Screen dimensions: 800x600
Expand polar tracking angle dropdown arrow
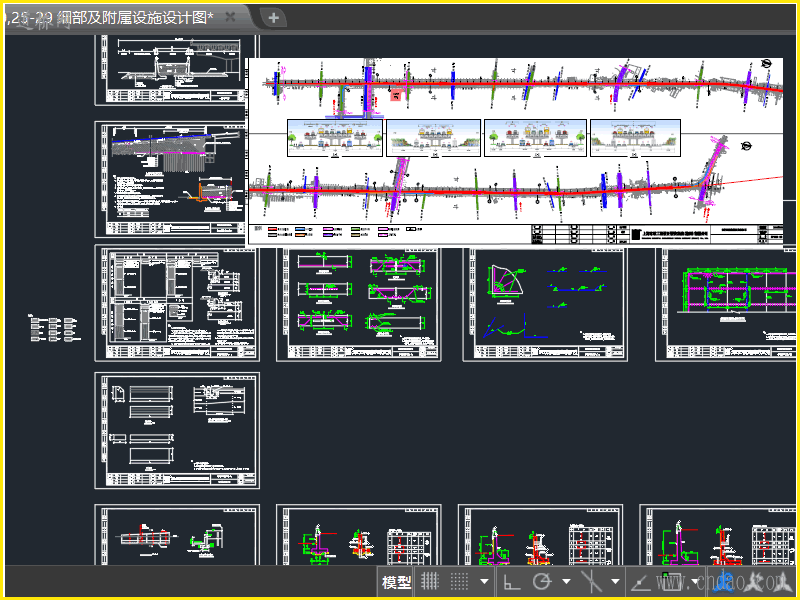pyautogui.click(x=566, y=581)
